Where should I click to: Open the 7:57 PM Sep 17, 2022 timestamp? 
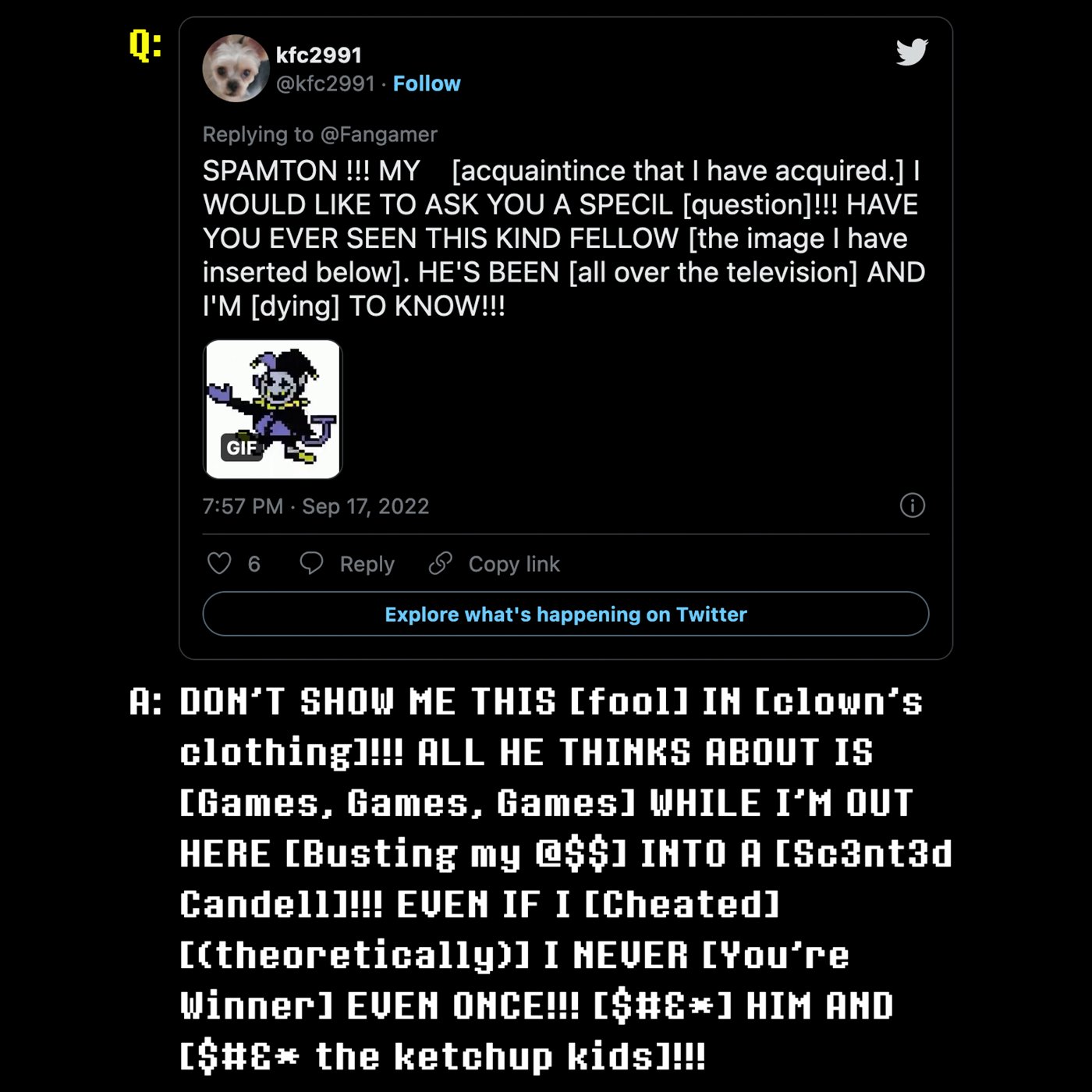tap(315, 506)
